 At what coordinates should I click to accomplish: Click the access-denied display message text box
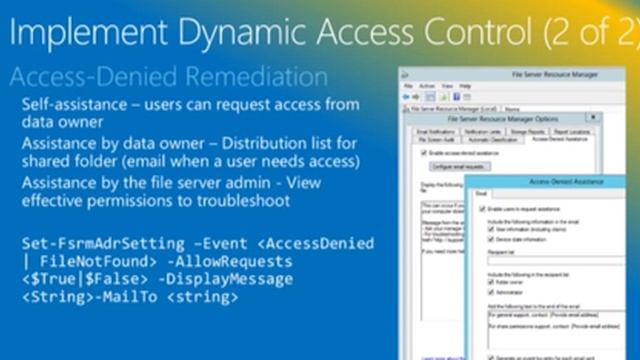point(442,261)
